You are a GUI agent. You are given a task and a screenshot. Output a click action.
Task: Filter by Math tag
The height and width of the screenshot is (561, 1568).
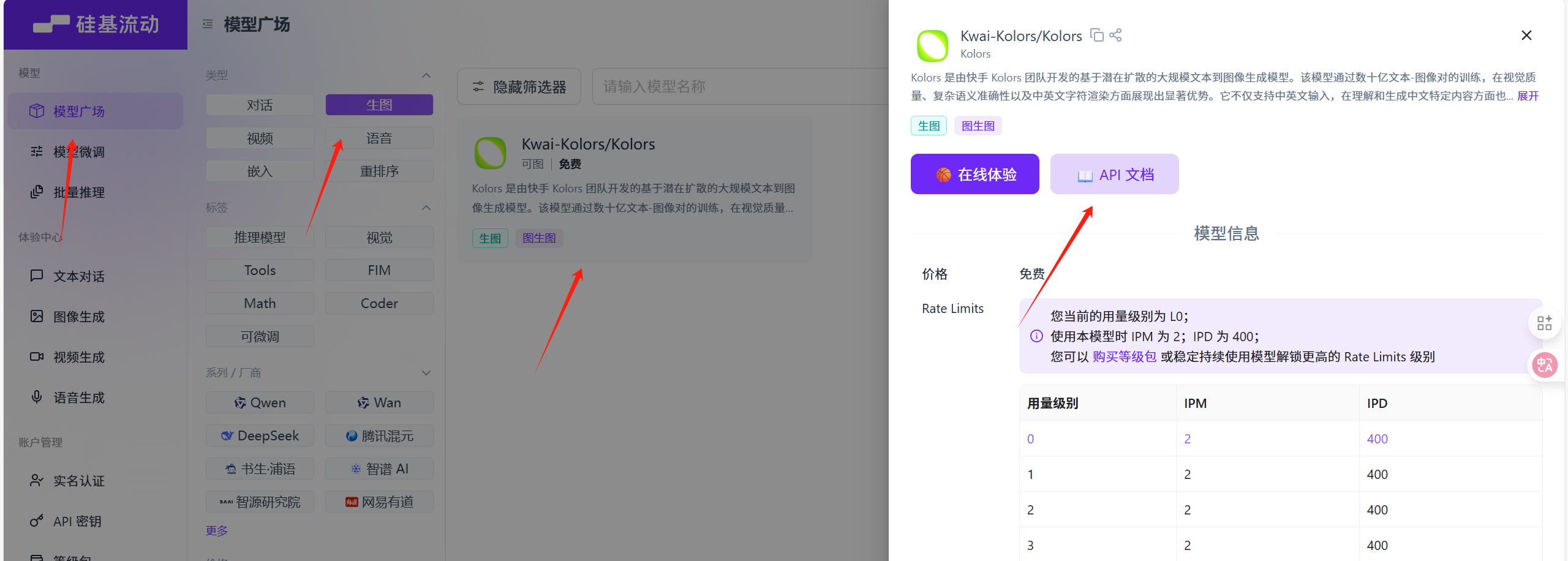[x=260, y=303]
